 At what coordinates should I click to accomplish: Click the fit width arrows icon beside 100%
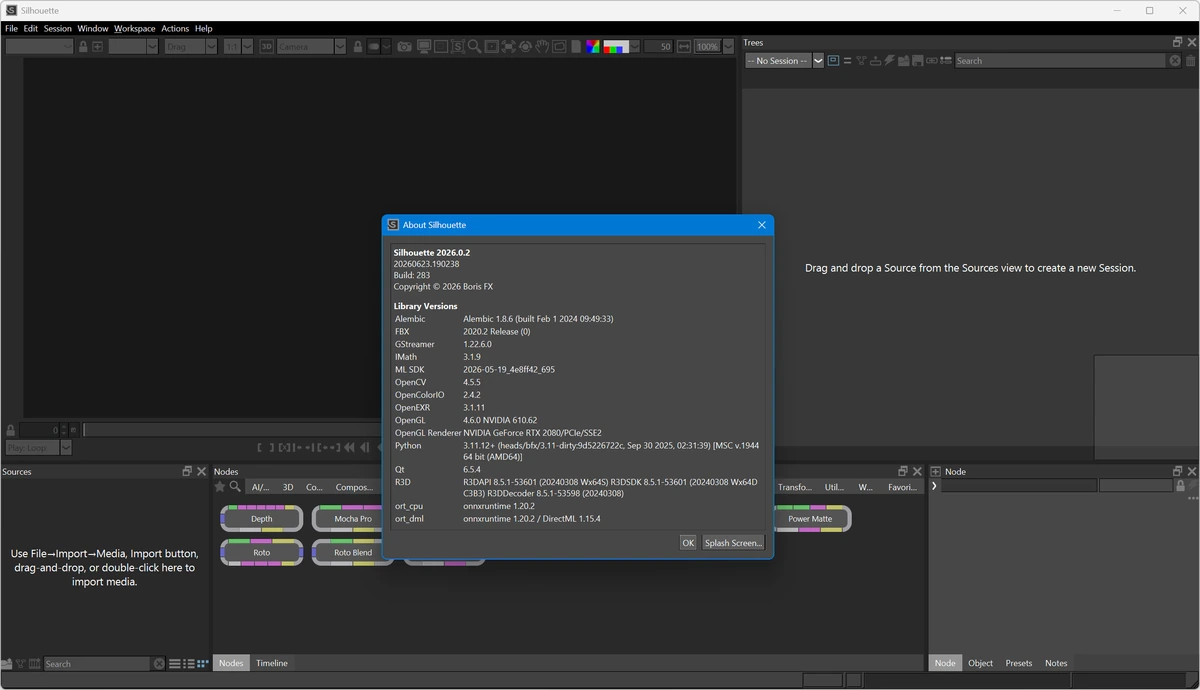683,46
